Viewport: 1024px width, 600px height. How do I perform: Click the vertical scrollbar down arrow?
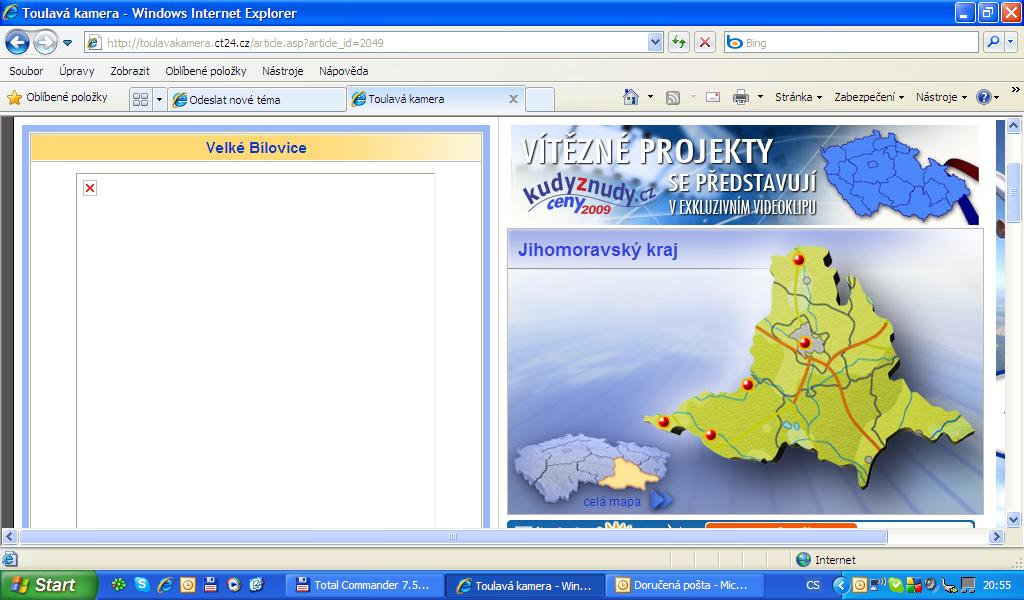click(x=1014, y=520)
